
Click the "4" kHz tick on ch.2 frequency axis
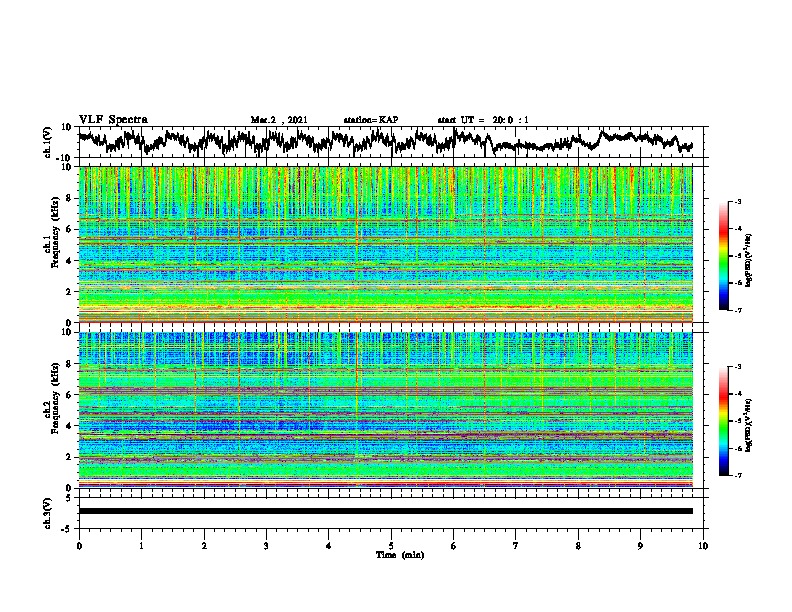(70, 426)
